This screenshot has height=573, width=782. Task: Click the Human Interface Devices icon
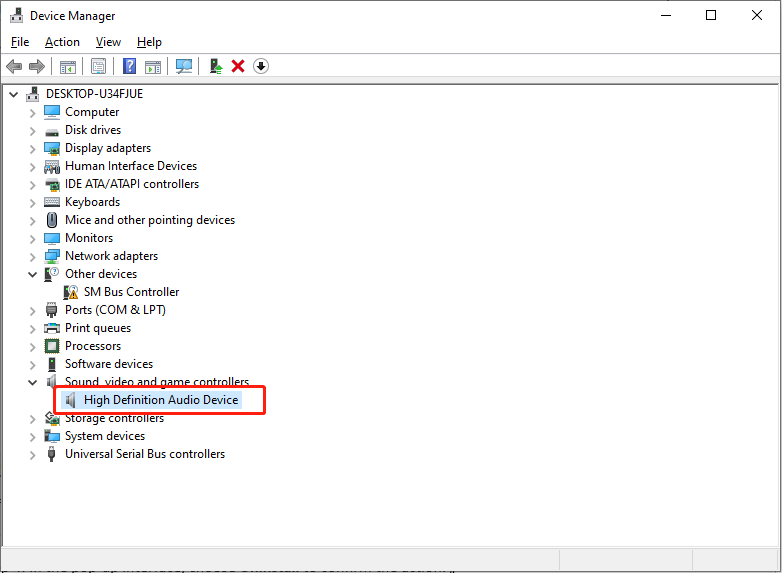click(52, 166)
